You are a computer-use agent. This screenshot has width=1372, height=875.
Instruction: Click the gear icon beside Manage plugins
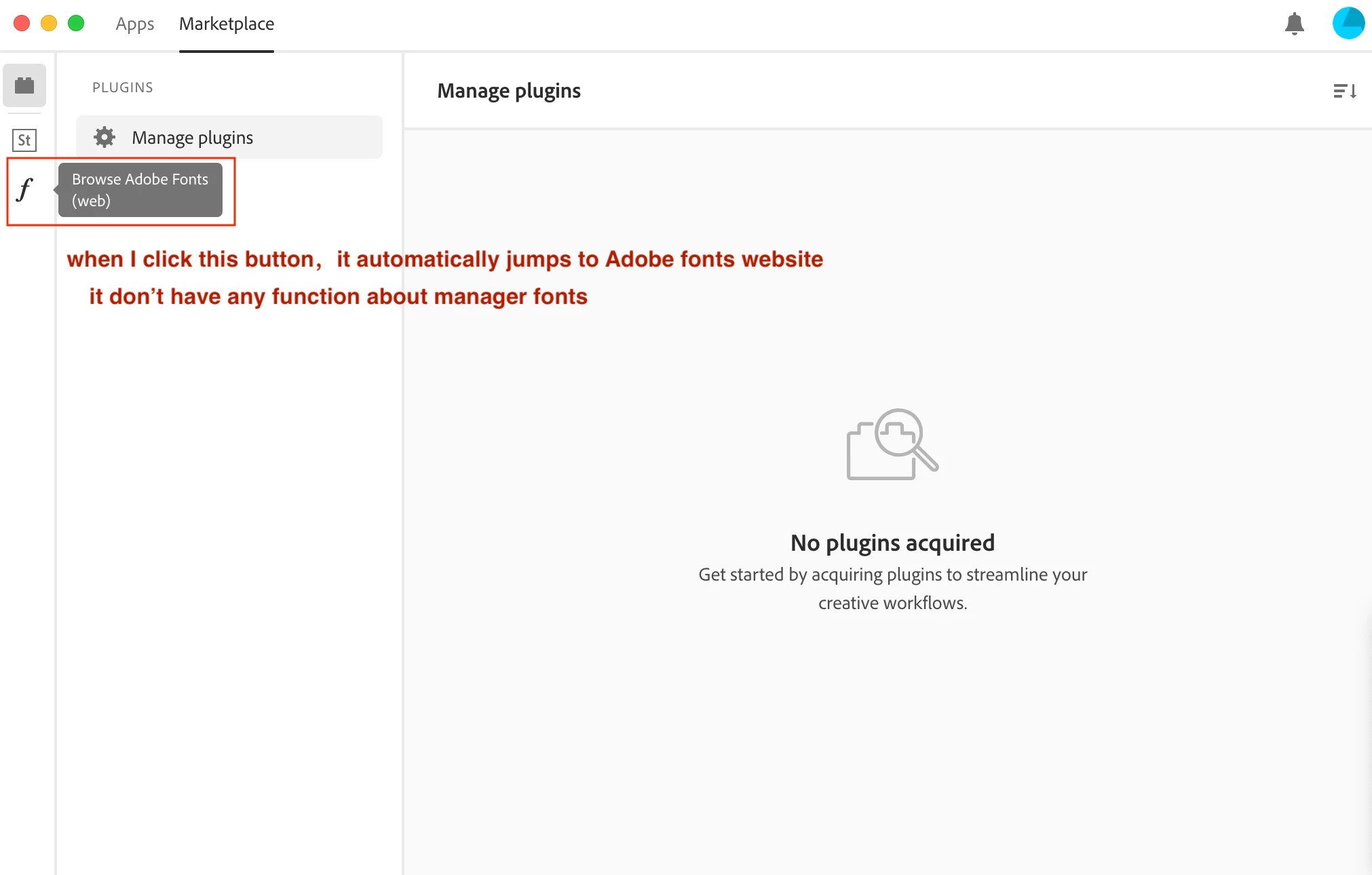[x=104, y=137]
